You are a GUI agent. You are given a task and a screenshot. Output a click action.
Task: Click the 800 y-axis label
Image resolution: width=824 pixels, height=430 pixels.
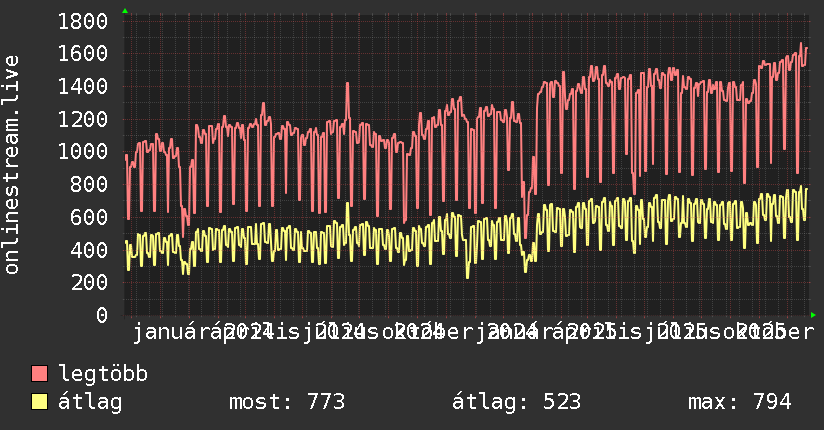89,185
